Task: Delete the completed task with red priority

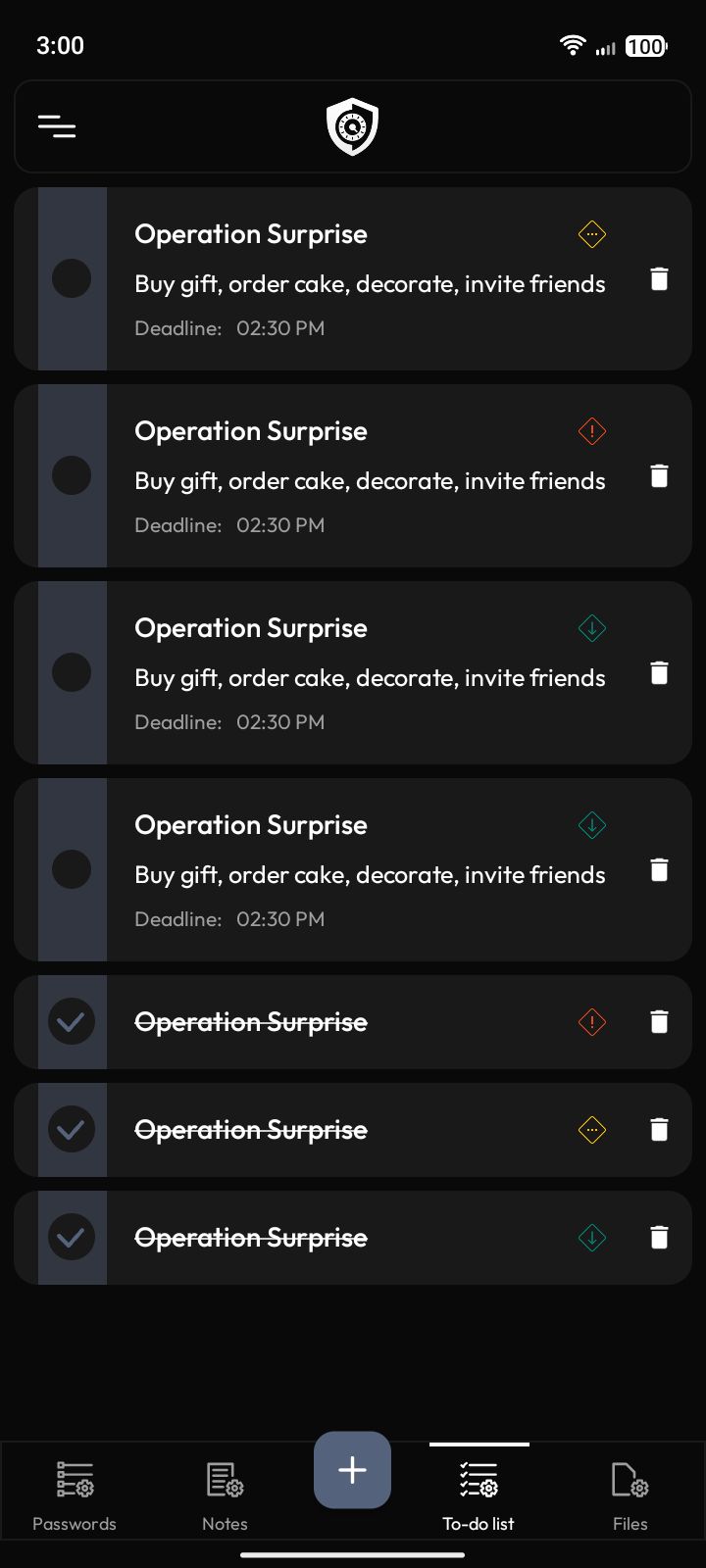Action: (659, 1022)
